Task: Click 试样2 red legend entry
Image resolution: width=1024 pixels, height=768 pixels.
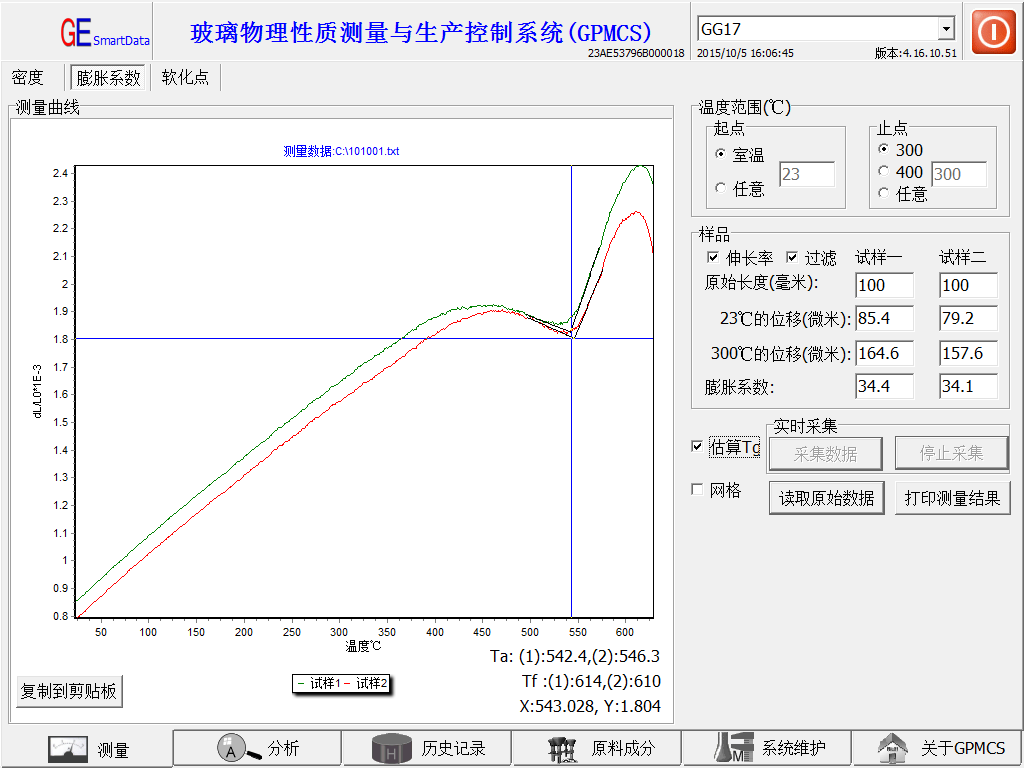Action: [366, 684]
